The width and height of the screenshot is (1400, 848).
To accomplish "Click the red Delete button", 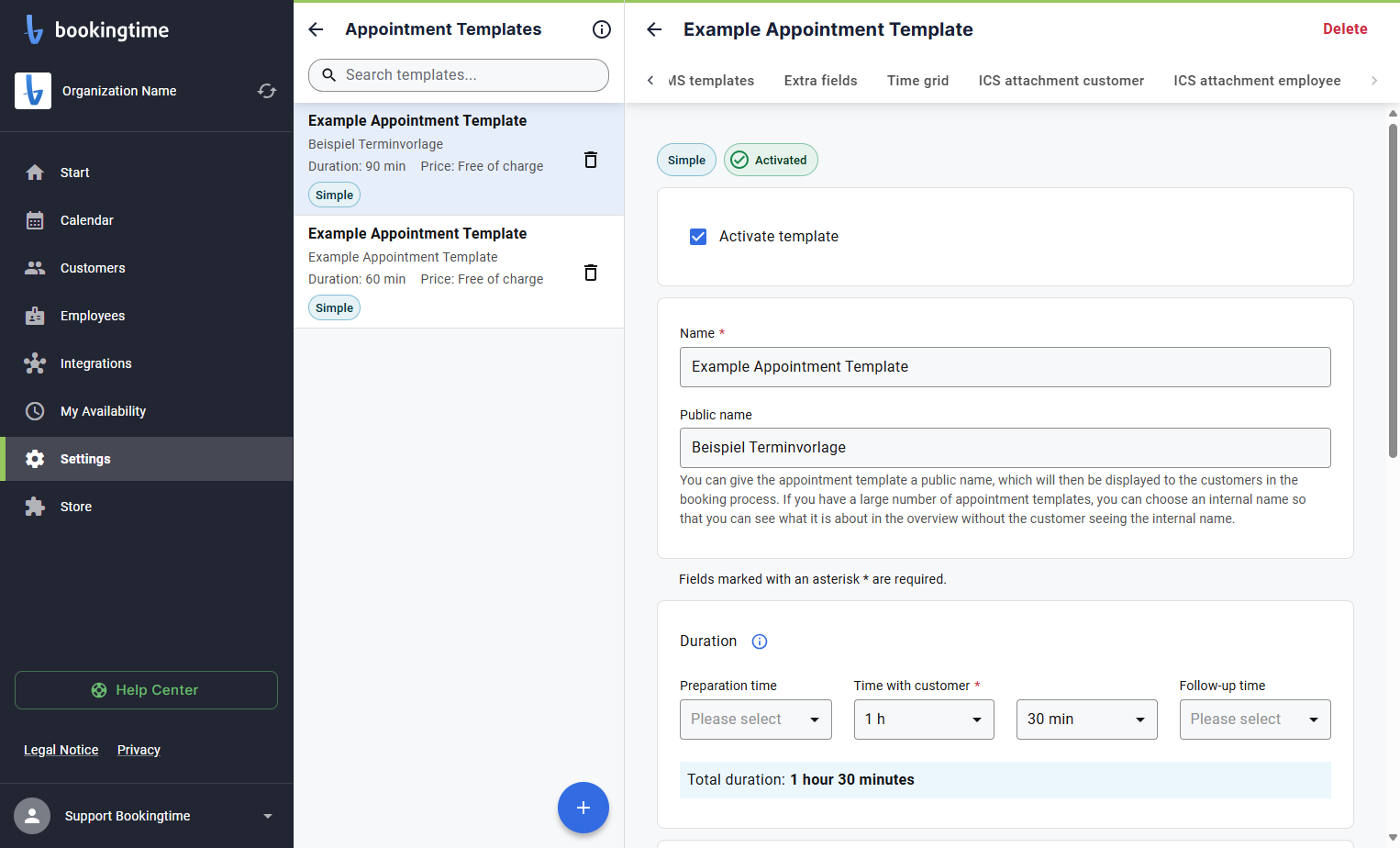I will point(1345,29).
